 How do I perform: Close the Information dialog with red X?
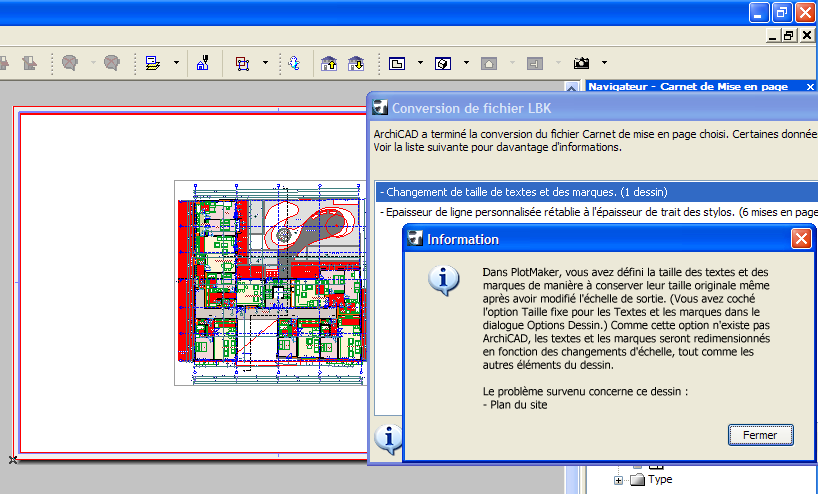[801, 239]
